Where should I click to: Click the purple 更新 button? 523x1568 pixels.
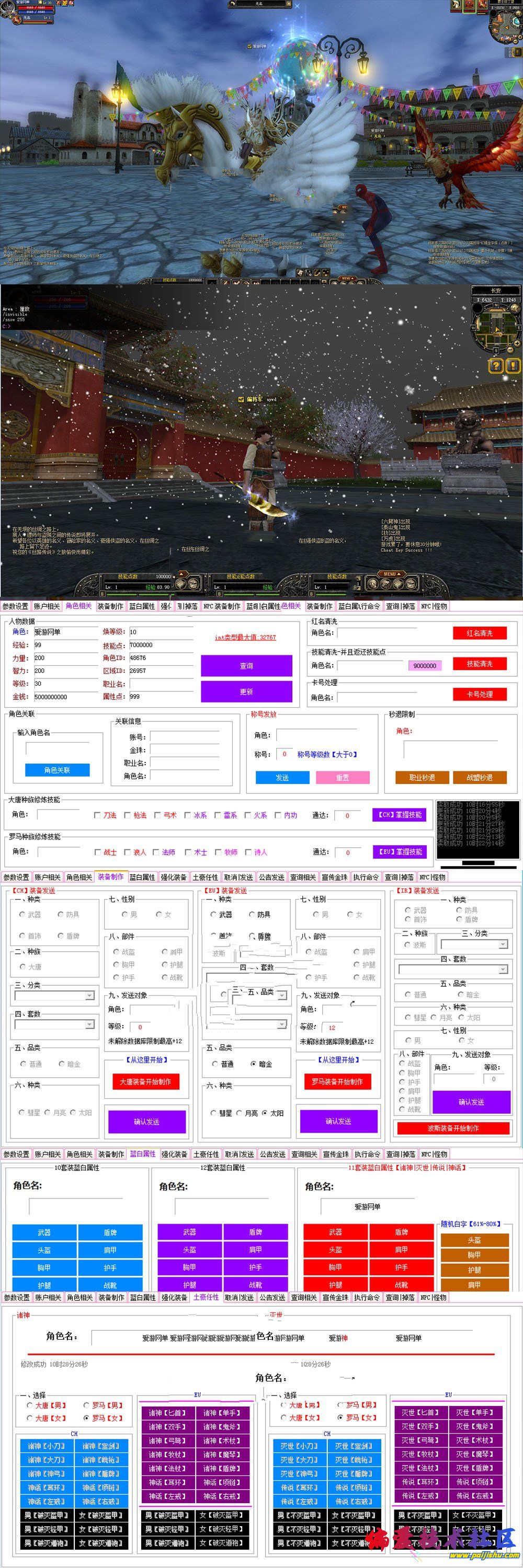246,691
